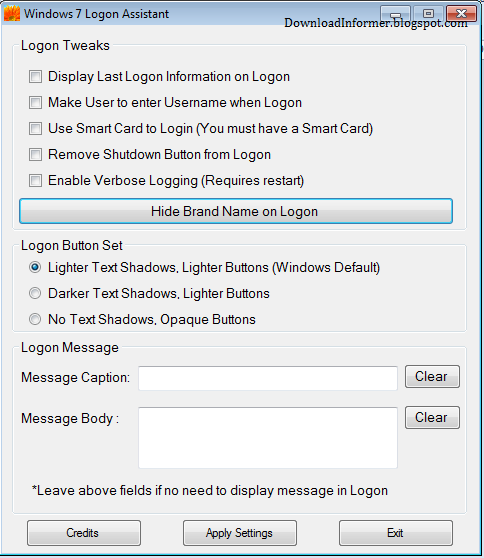The width and height of the screenshot is (484, 558).
Task: Click the Logon Tweaks group heading
Action: click(65, 46)
